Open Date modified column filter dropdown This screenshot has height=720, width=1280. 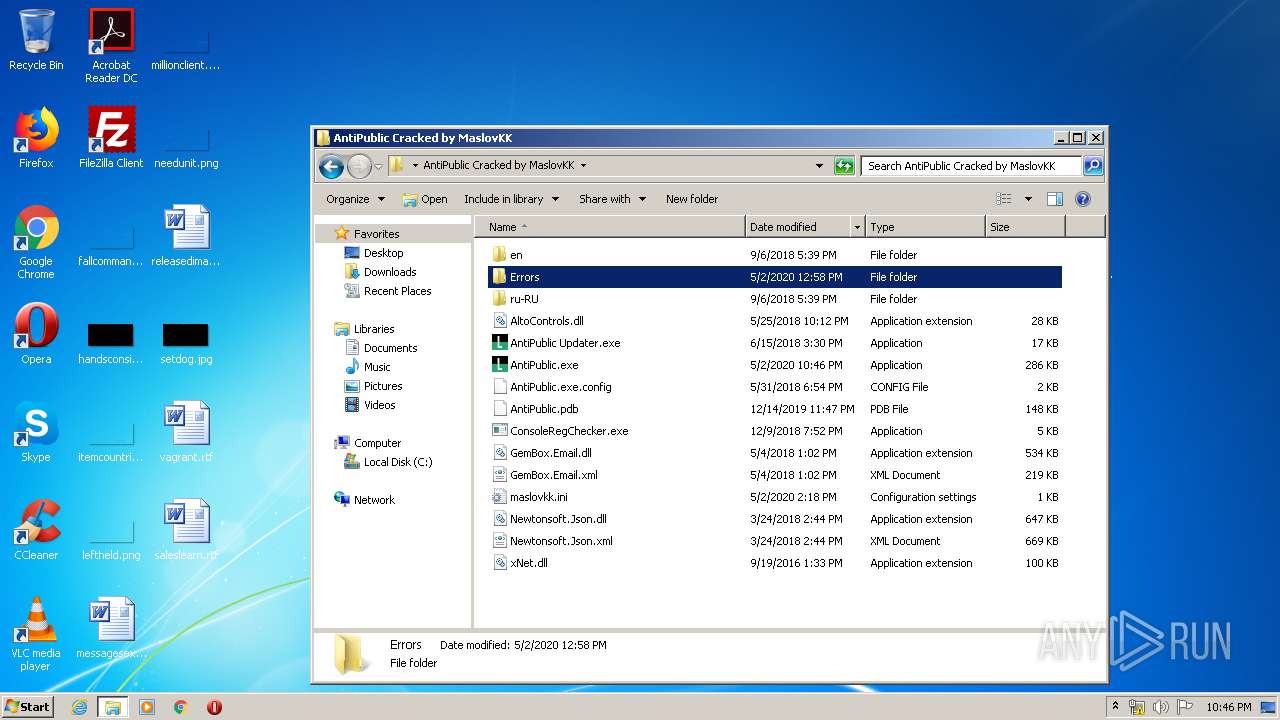pos(857,228)
